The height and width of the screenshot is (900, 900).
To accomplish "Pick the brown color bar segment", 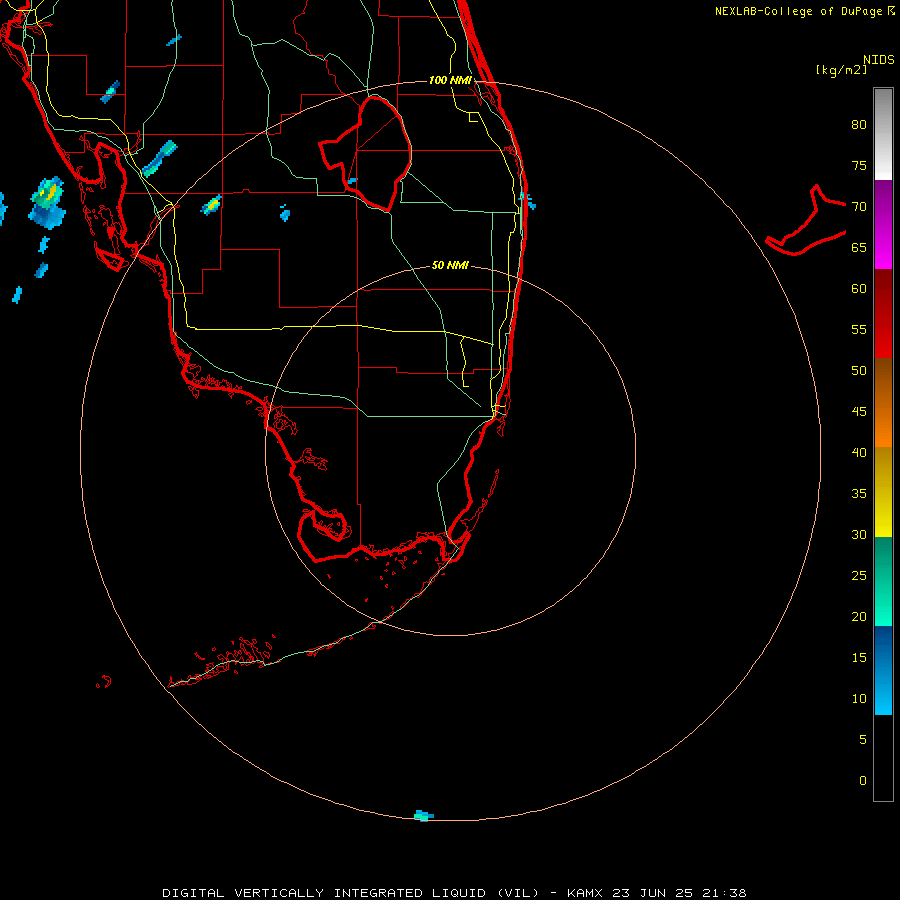I will tap(883, 381).
